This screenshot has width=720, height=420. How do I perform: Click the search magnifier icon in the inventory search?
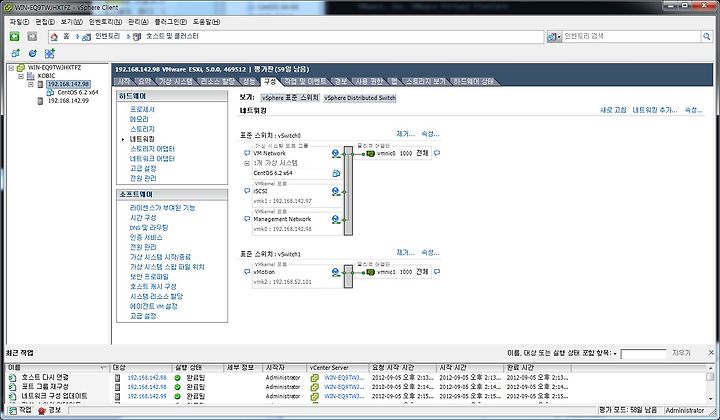pyautogui.click(x=706, y=37)
